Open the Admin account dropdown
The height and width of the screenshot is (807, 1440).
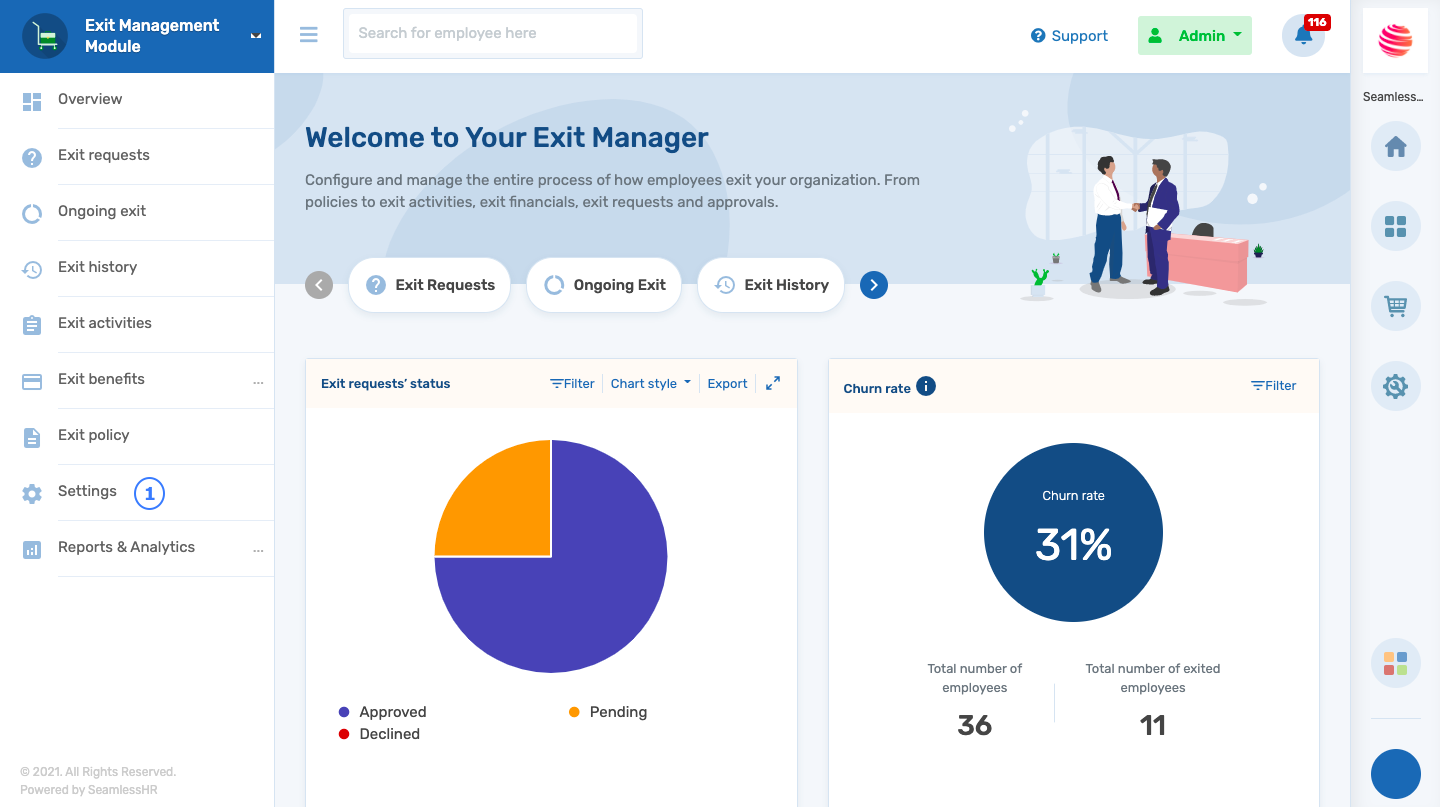click(1194, 35)
